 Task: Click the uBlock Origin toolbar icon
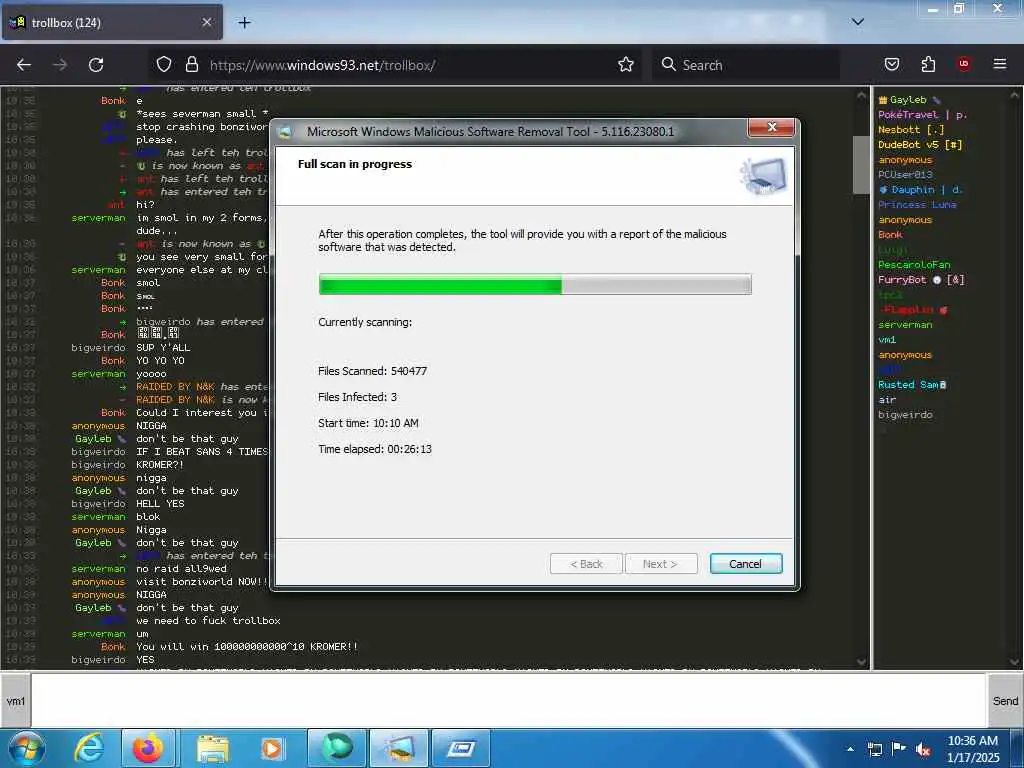pos(964,63)
